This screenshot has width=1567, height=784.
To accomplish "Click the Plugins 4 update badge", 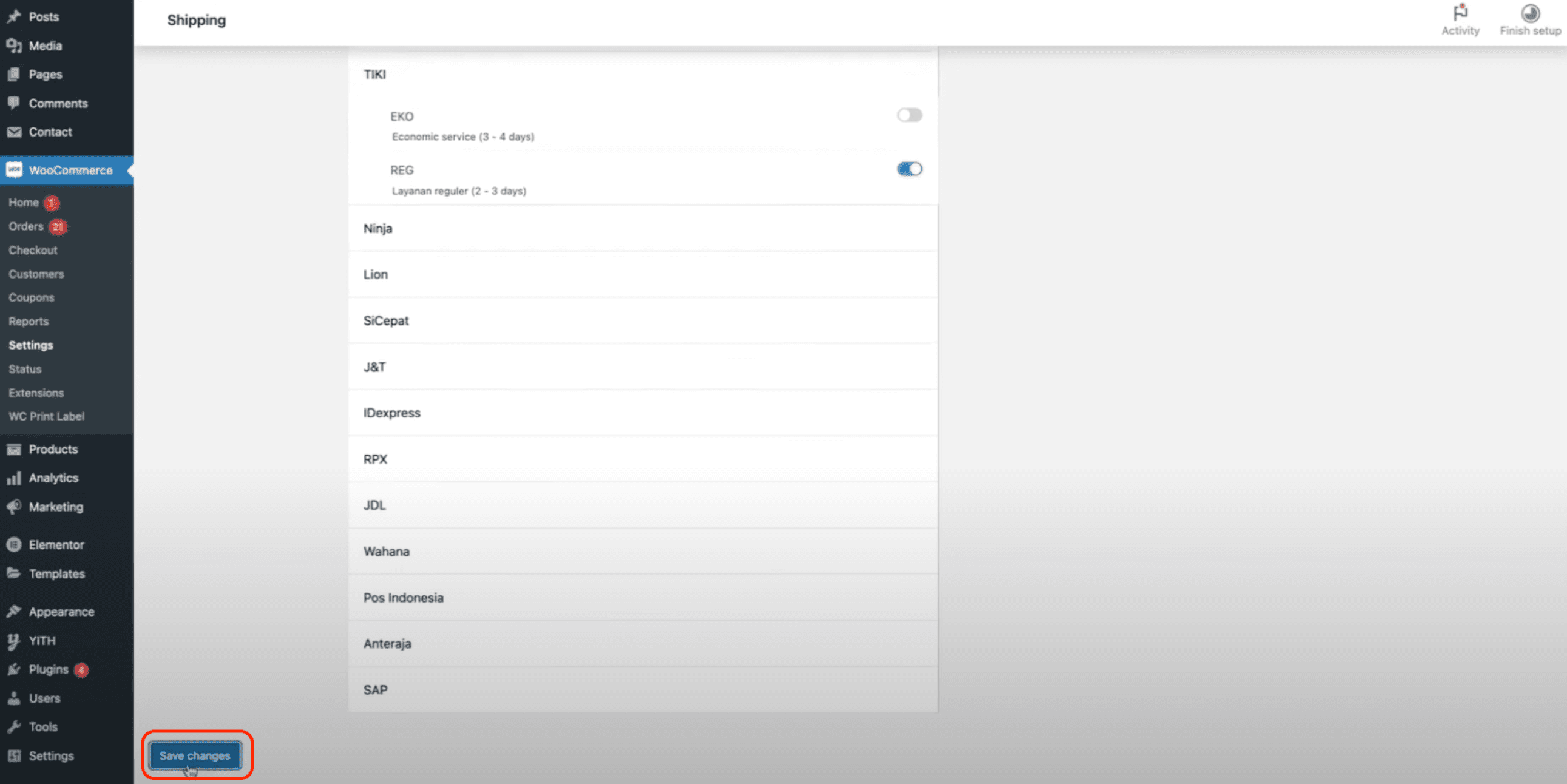I will (81, 670).
